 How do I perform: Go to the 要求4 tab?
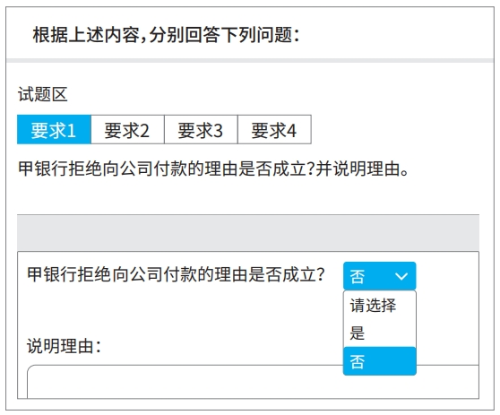(274, 130)
